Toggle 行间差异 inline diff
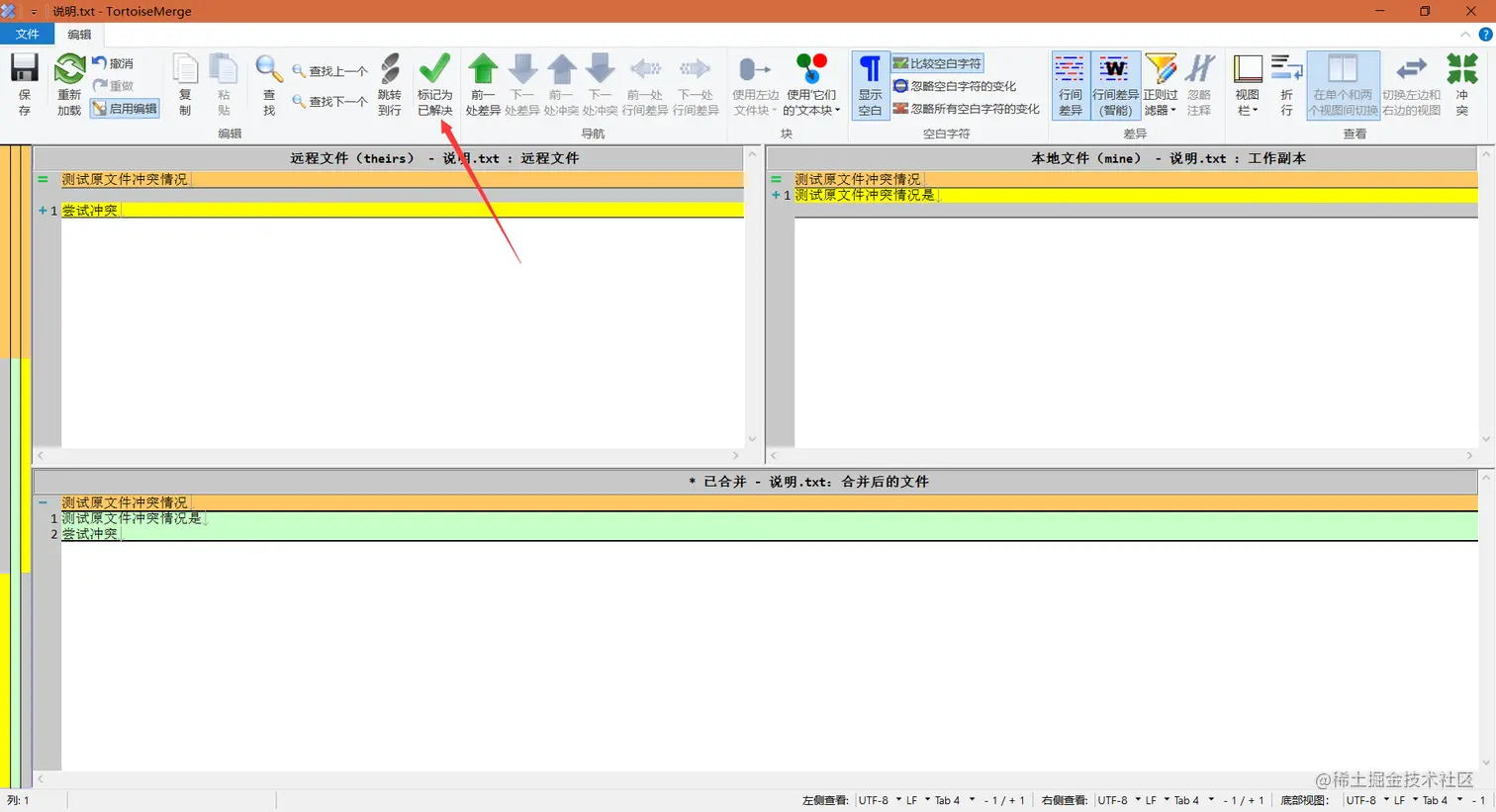 coord(1071,85)
